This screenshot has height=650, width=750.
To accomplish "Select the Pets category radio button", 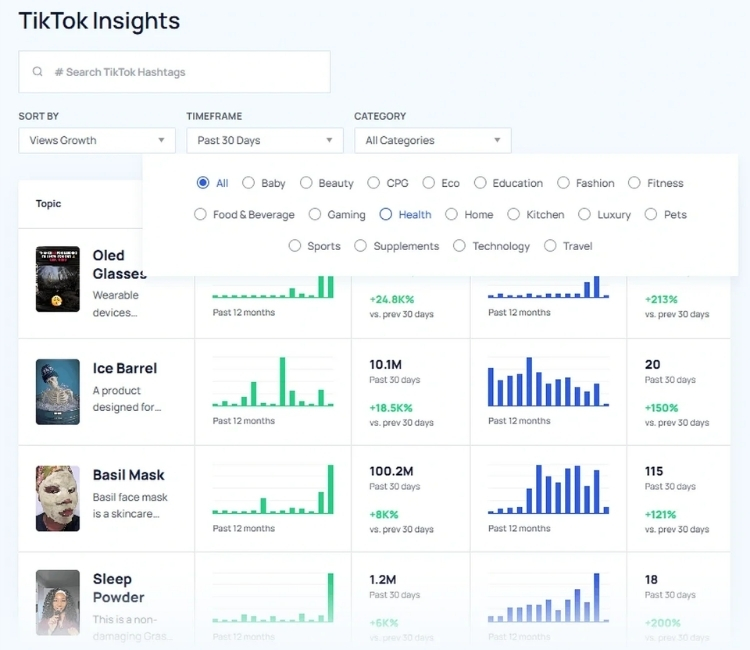I will 651,214.
